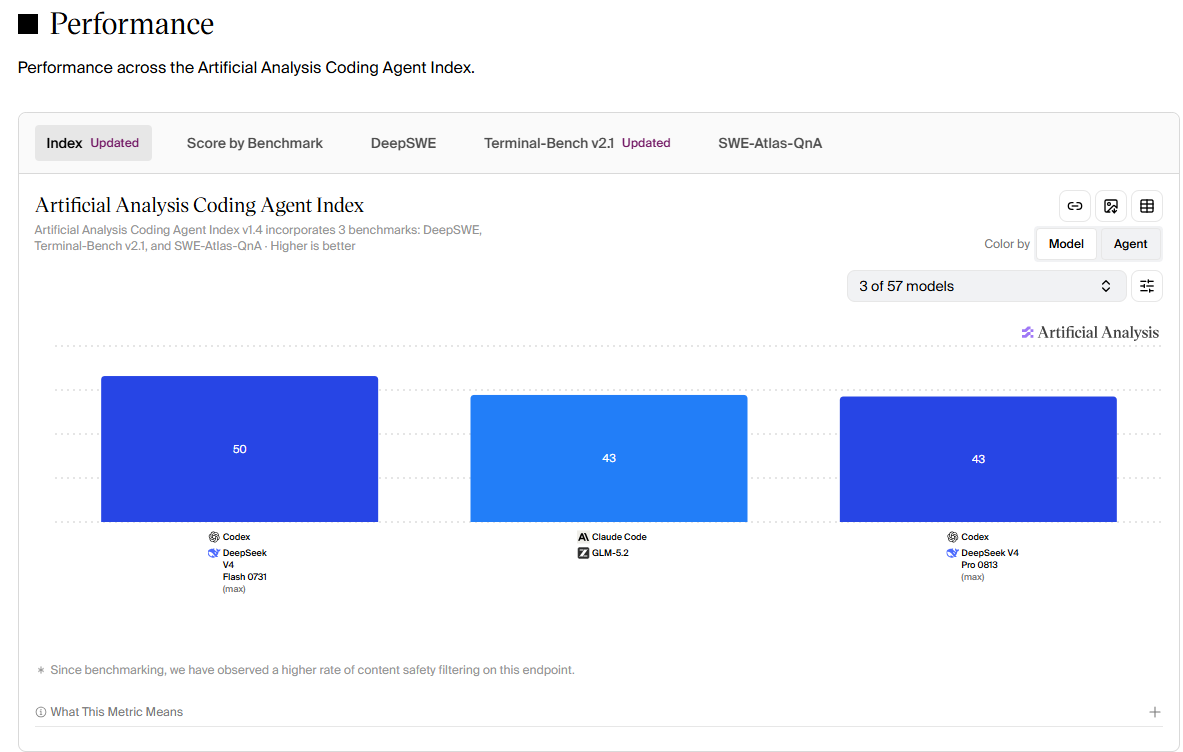Click DeepSeek whale icon beside V4 Flash 0731
1183x752 pixels.
point(214,553)
